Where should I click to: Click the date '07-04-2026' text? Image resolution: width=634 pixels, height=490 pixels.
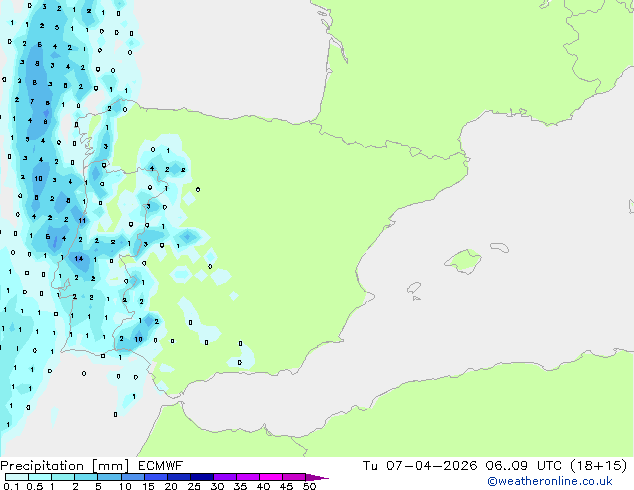(x=431, y=466)
